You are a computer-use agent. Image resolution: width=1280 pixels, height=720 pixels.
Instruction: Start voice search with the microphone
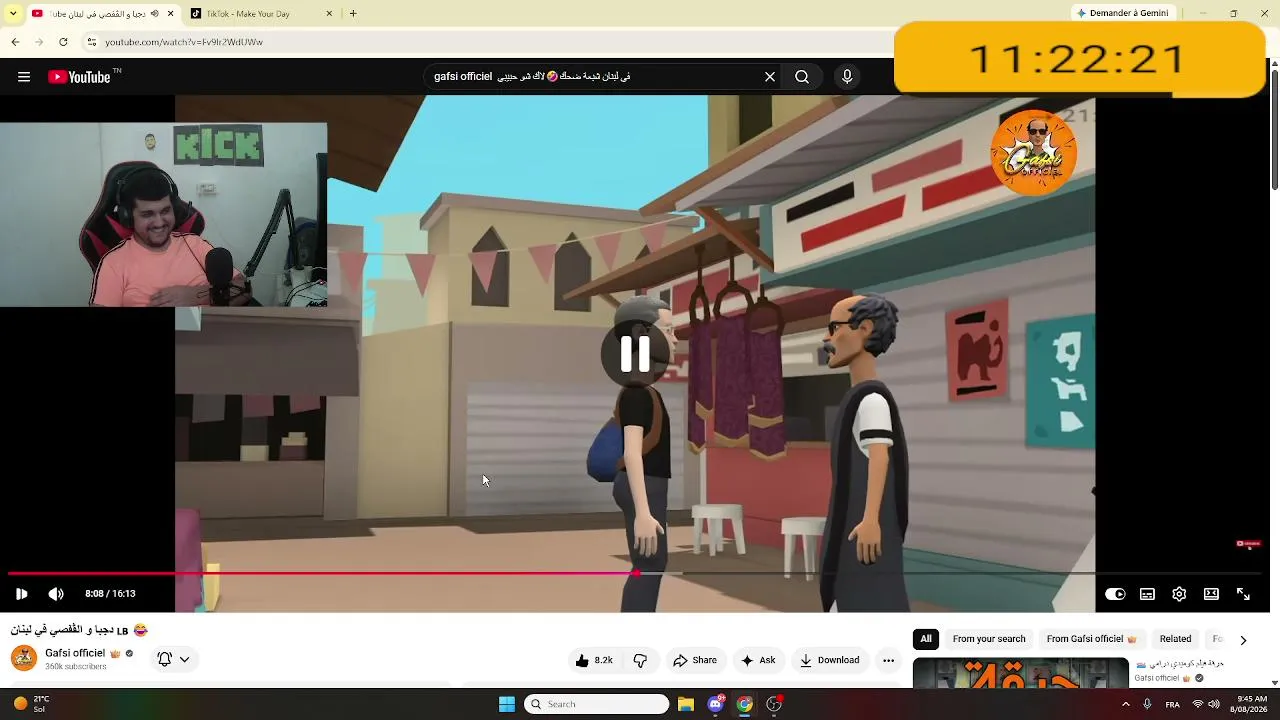(847, 77)
